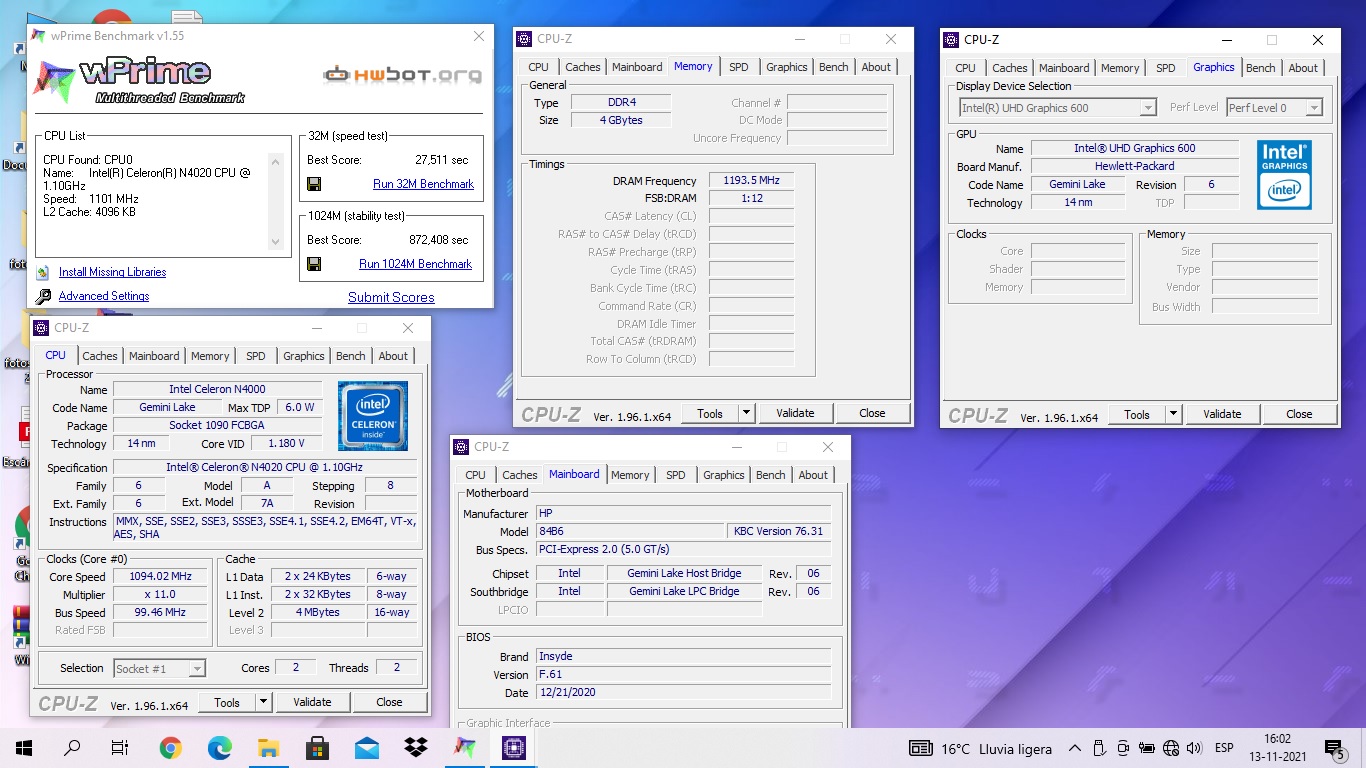This screenshot has height=768, width=1366.
Task: Select the Graphics tab in the Mainboard window
Action: coord(724,475)
